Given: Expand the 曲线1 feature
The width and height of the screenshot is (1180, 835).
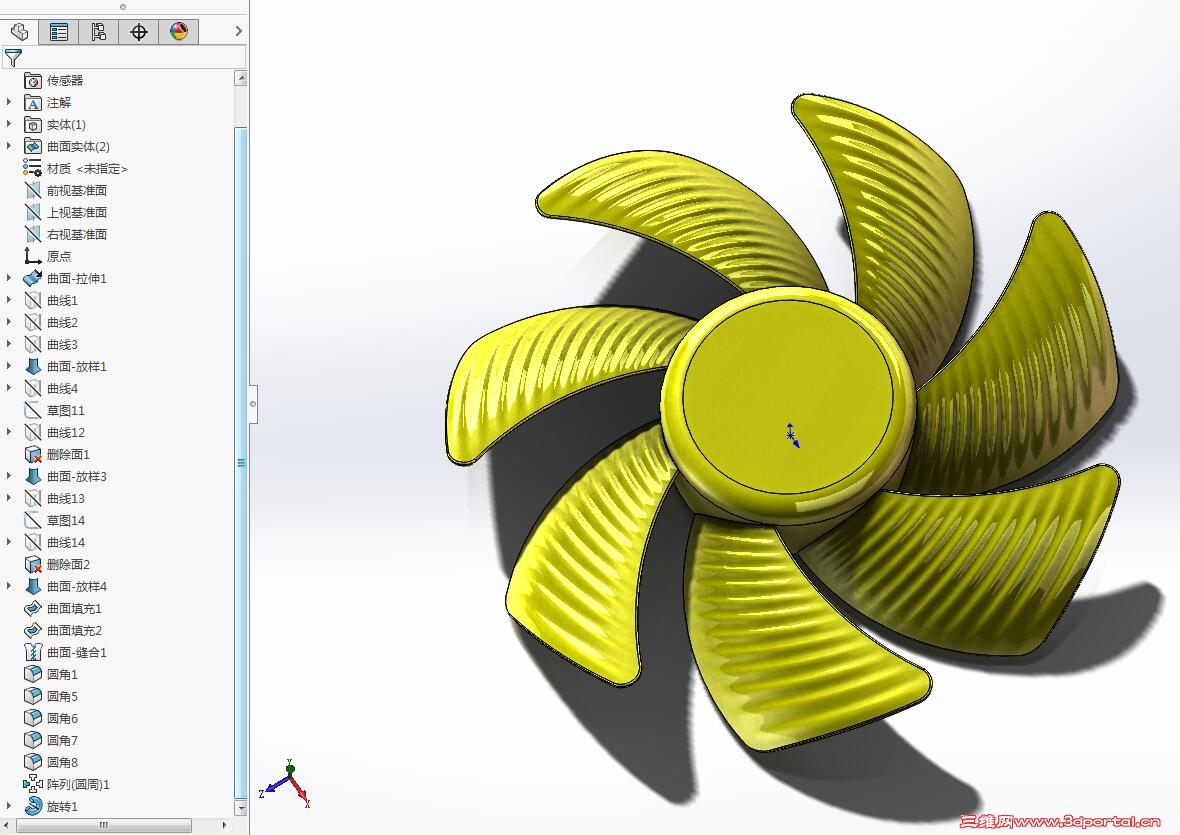Looking at the screenshot, I should coord(9,300).
